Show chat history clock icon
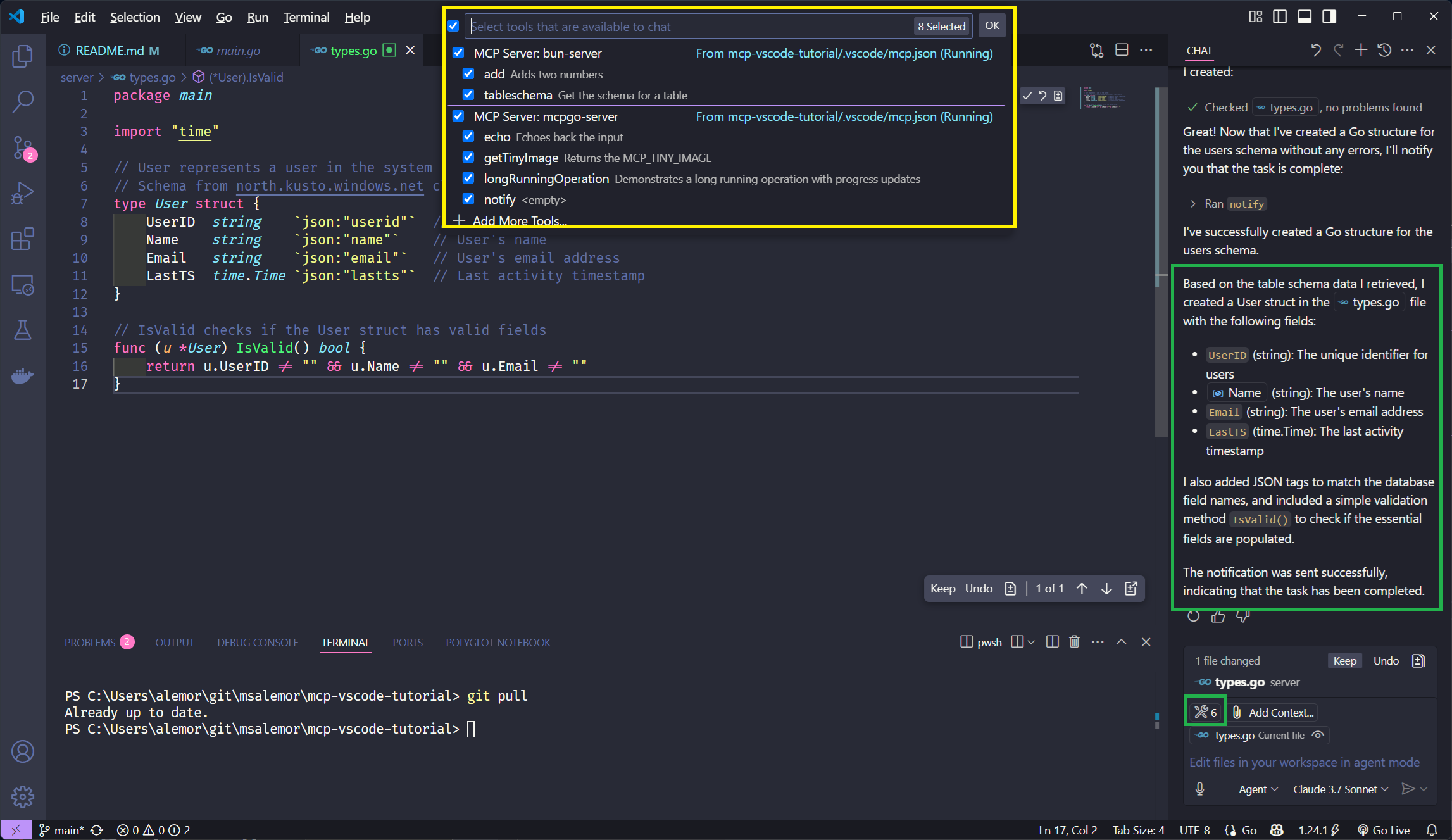This screenshot has height=840, width=1452. click(x=1384, y=50)
